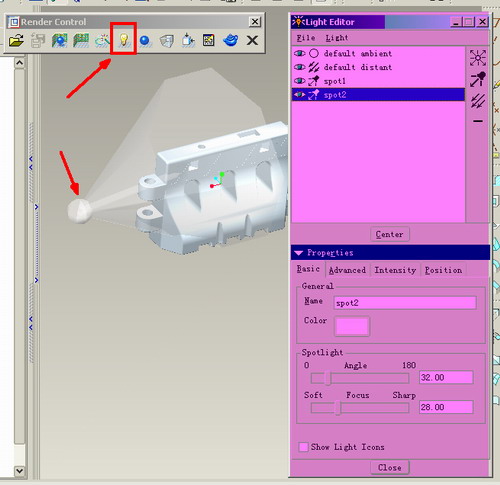
Task: Add a point light with starburst icon
Action: [478, 58]
